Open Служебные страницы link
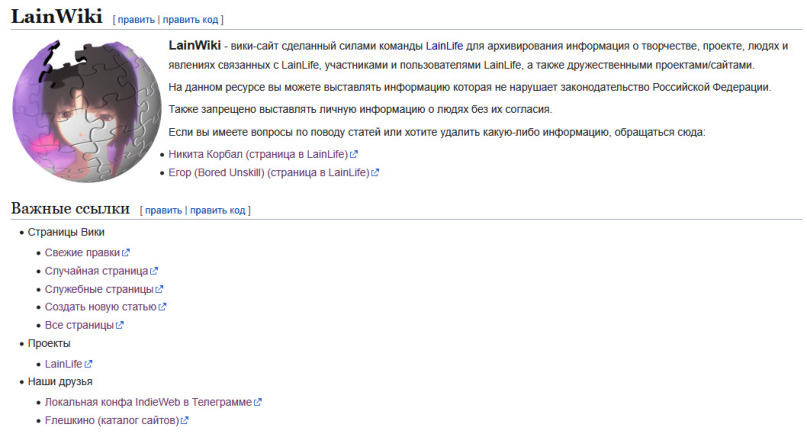This screenshot has width=807, height=437. tap(98, 289)
